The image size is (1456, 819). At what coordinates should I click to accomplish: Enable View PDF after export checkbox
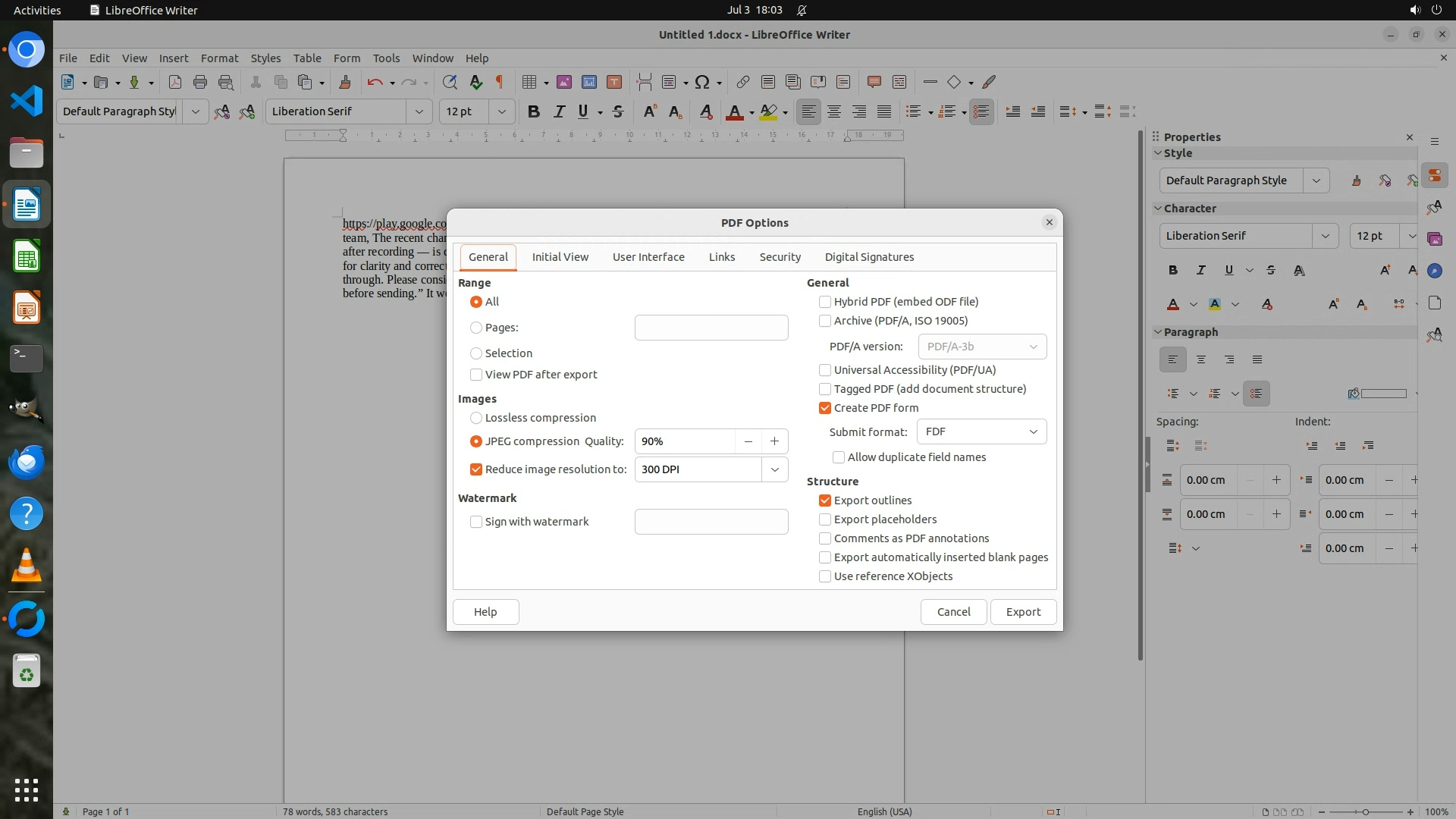[x=476, y=375]
